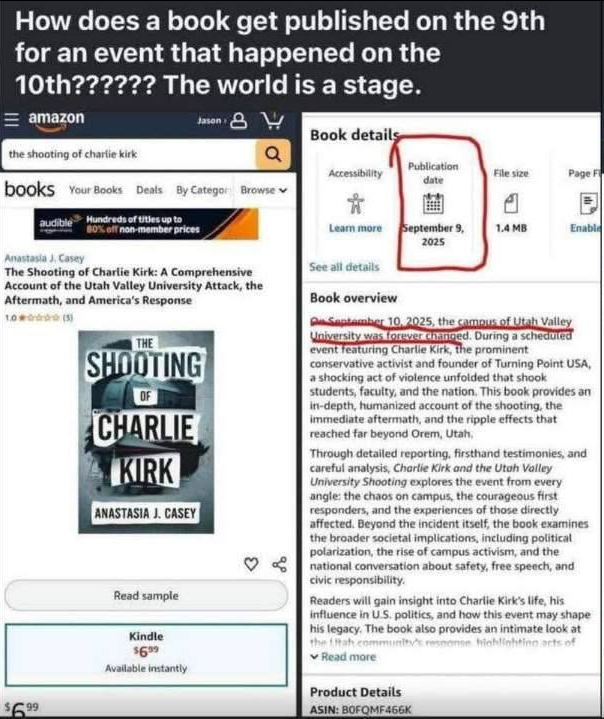This screenshot has width=604, height=719.
Task: Click the Publication date calendar icon
Action: pos(433,203)
